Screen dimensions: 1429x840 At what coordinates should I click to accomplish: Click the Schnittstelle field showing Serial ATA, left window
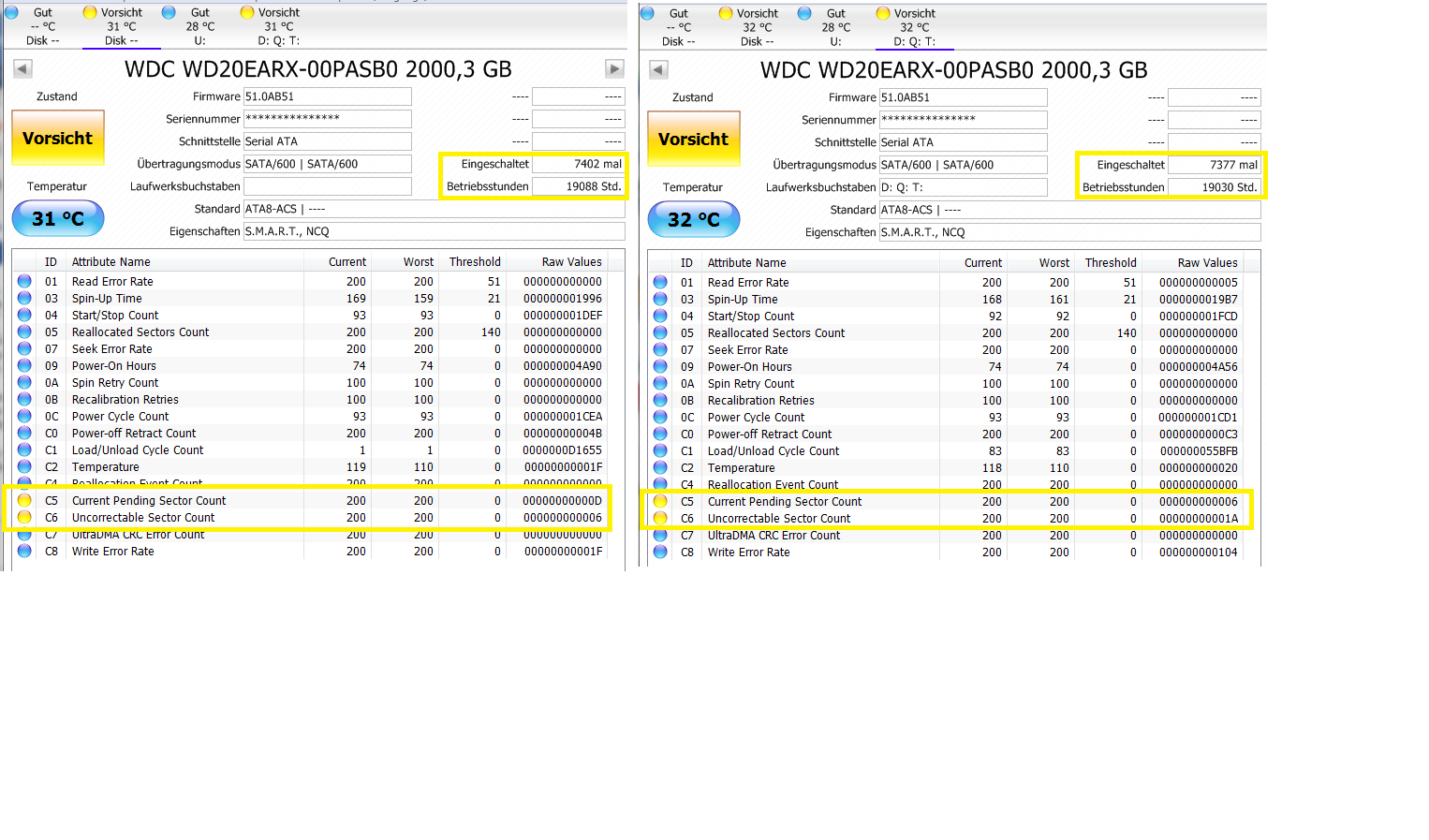[328, 141]
